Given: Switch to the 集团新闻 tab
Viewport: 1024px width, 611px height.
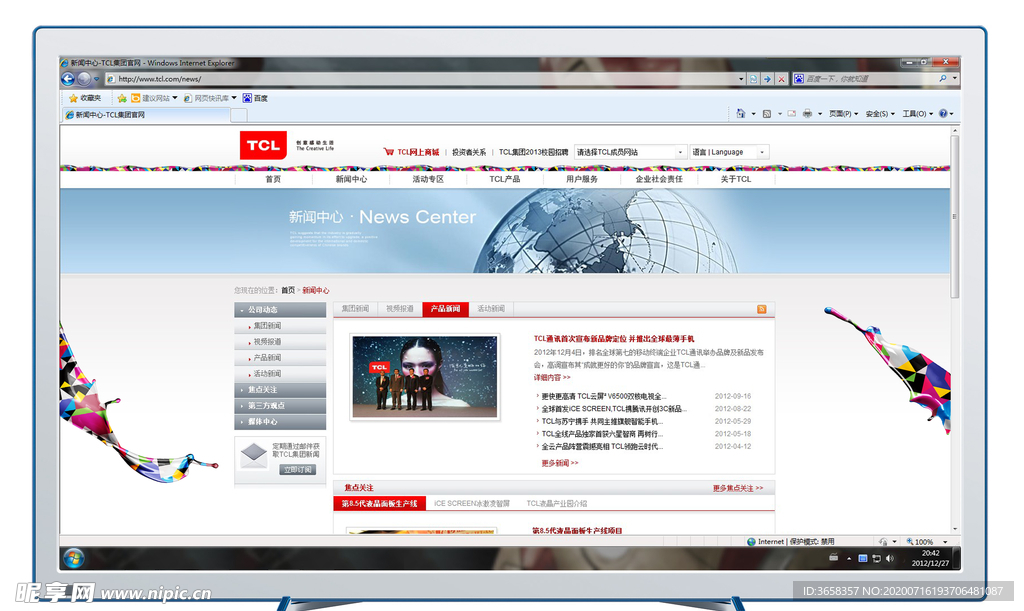Looking at the screenshot, I should [355, 309].
